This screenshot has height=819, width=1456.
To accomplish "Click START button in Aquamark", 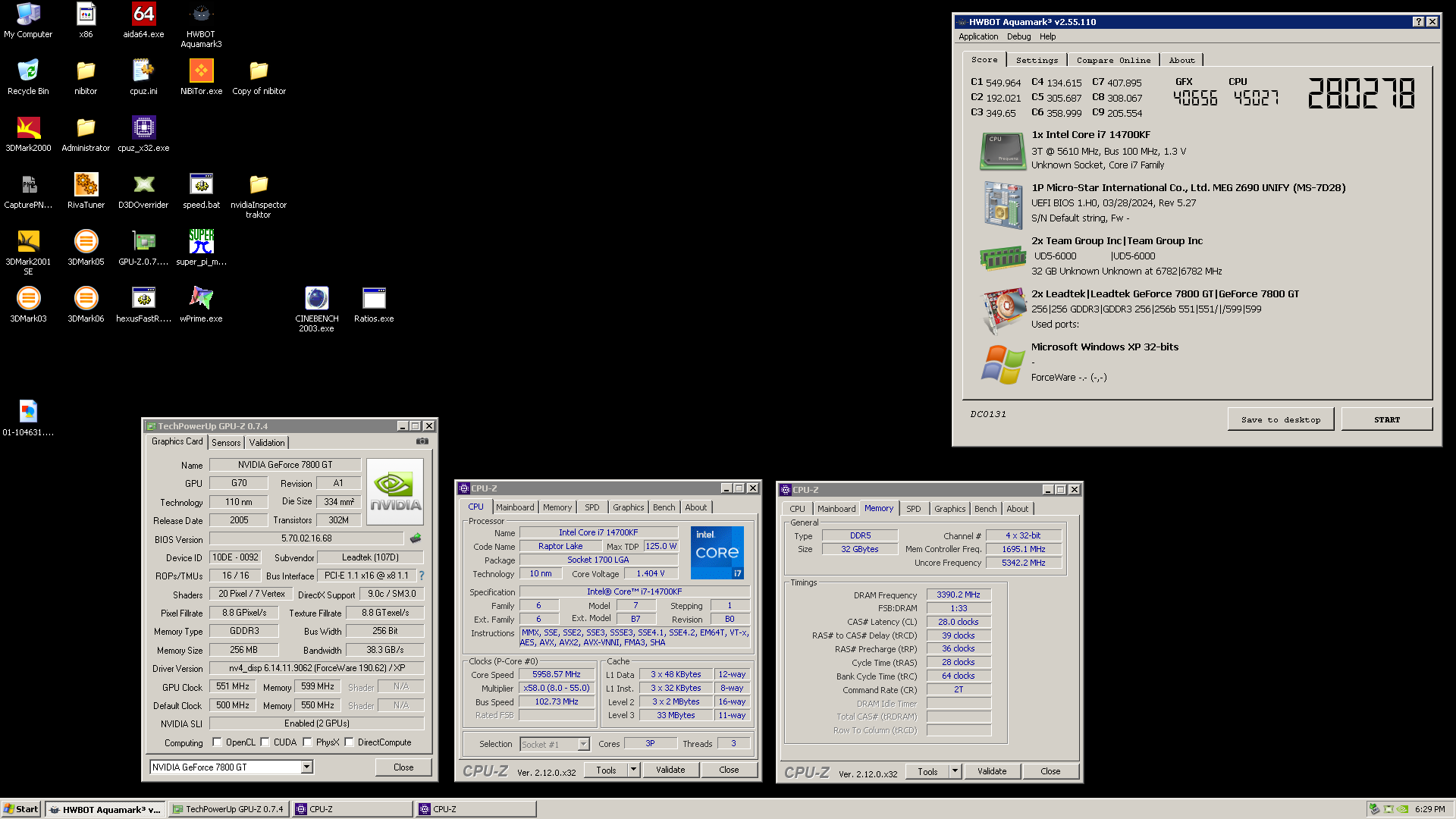I will coord(1387,419).
